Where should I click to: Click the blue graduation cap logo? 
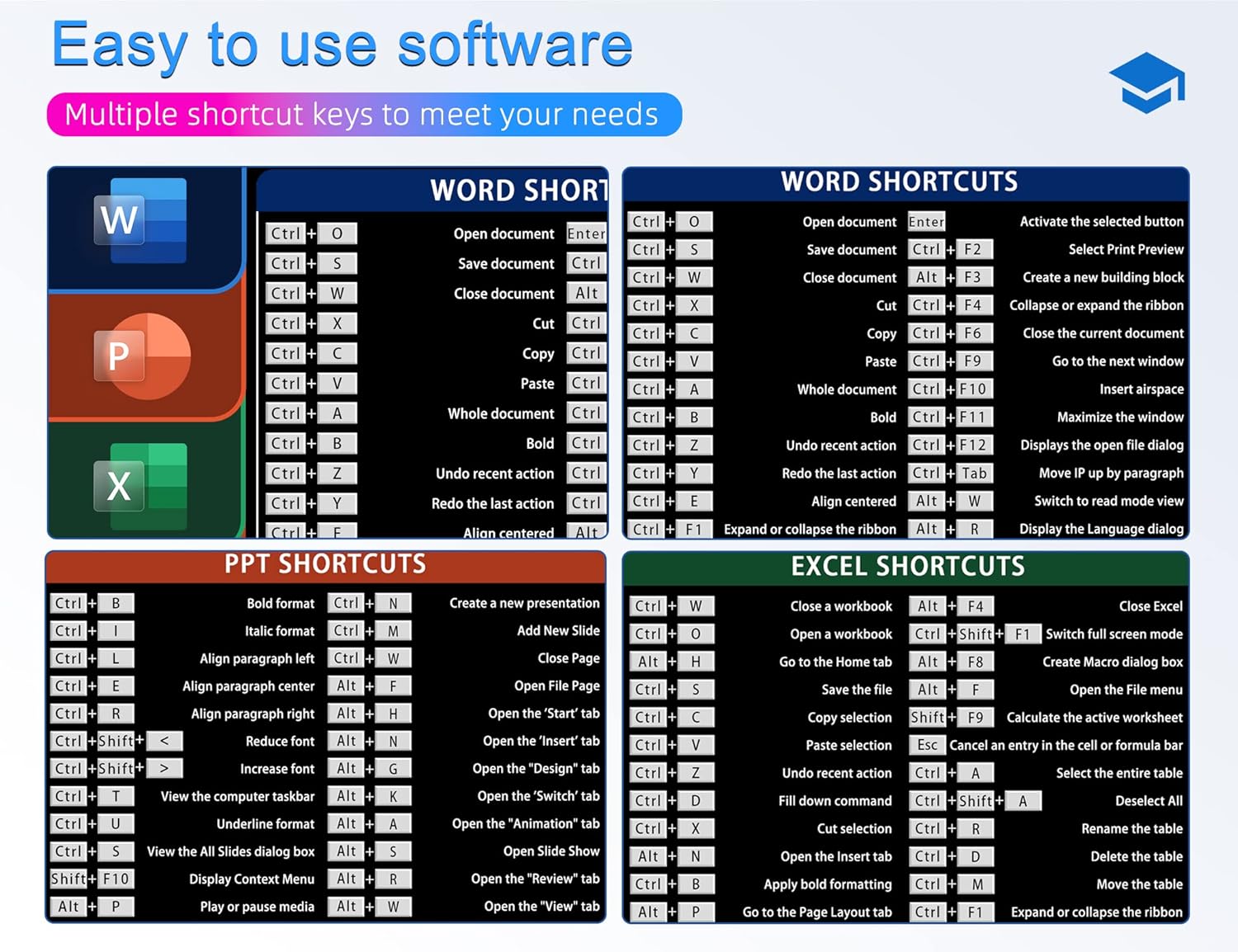click(x=1147, y=82)
